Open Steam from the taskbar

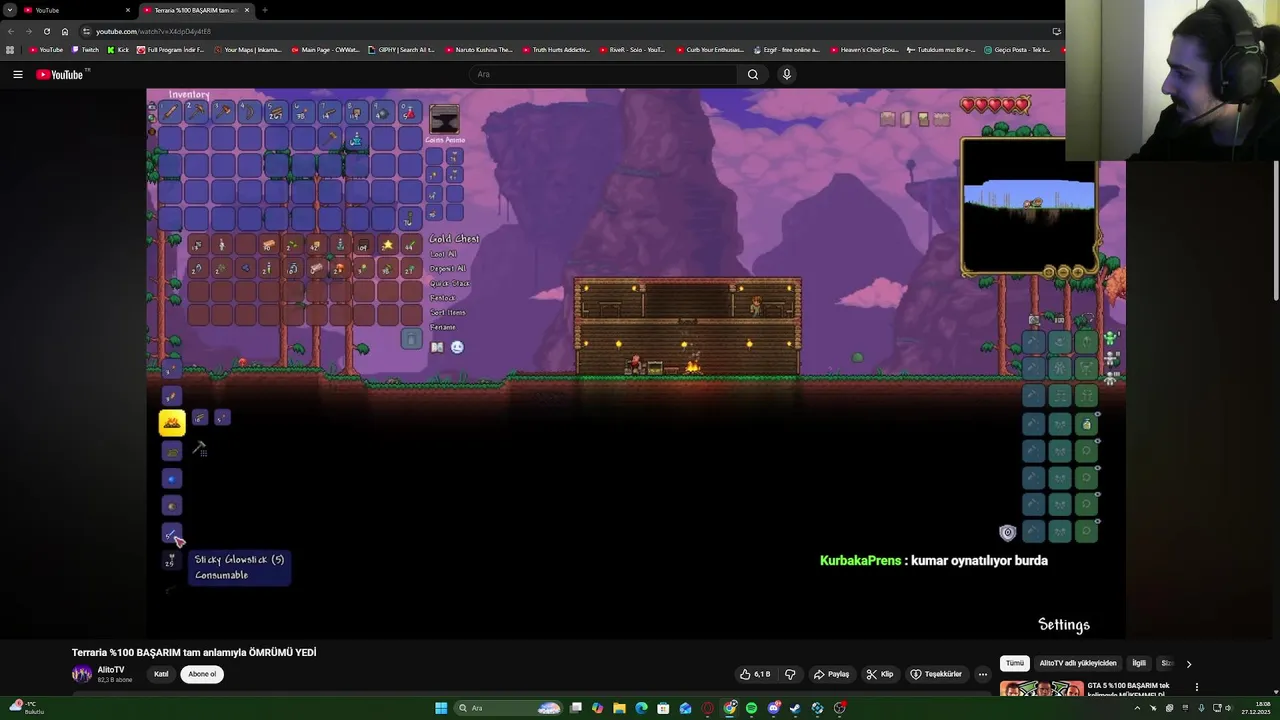(795, 708)
